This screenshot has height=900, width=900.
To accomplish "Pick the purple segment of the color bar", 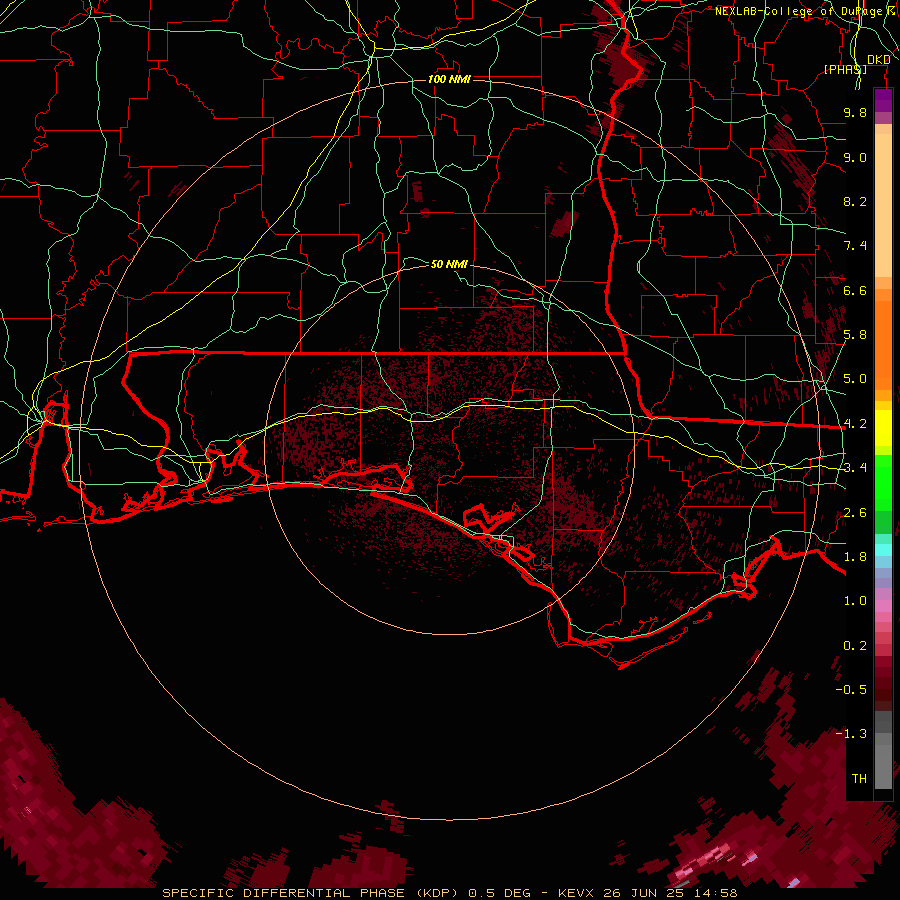I will point(883,101).
